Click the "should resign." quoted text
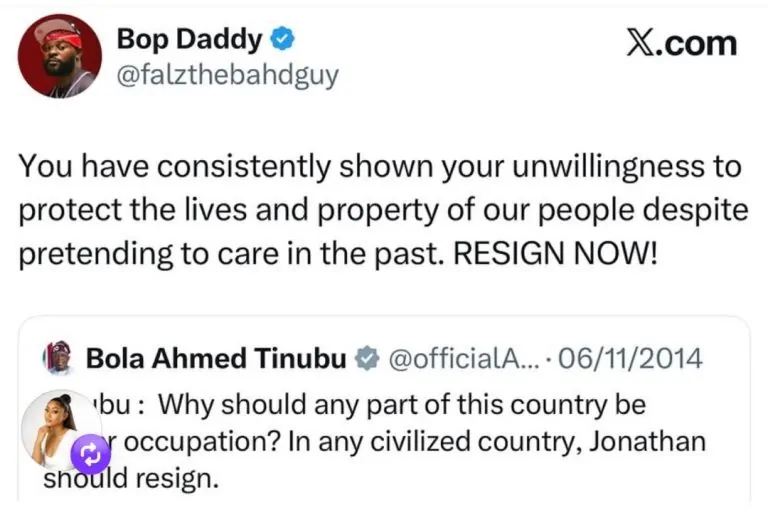 (130, 478)
